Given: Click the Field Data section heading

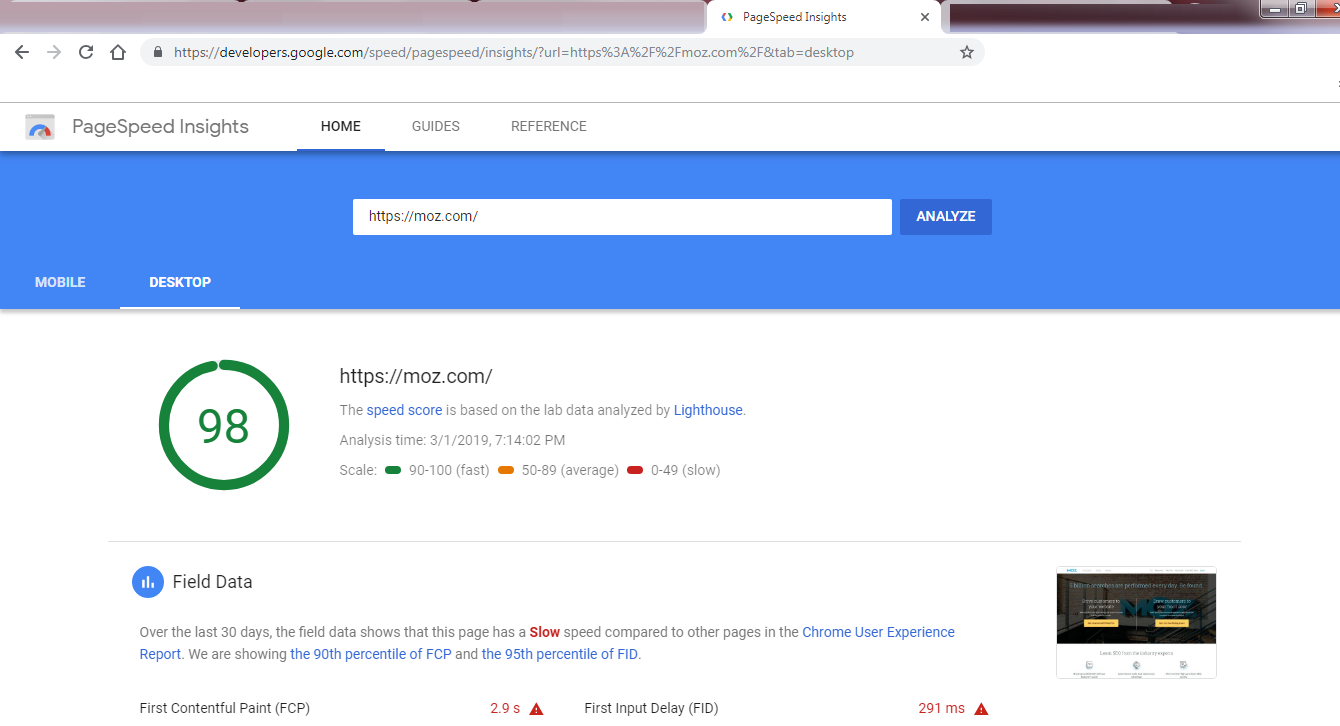Looking at the screenshot, I should click(x=212, y=582).
